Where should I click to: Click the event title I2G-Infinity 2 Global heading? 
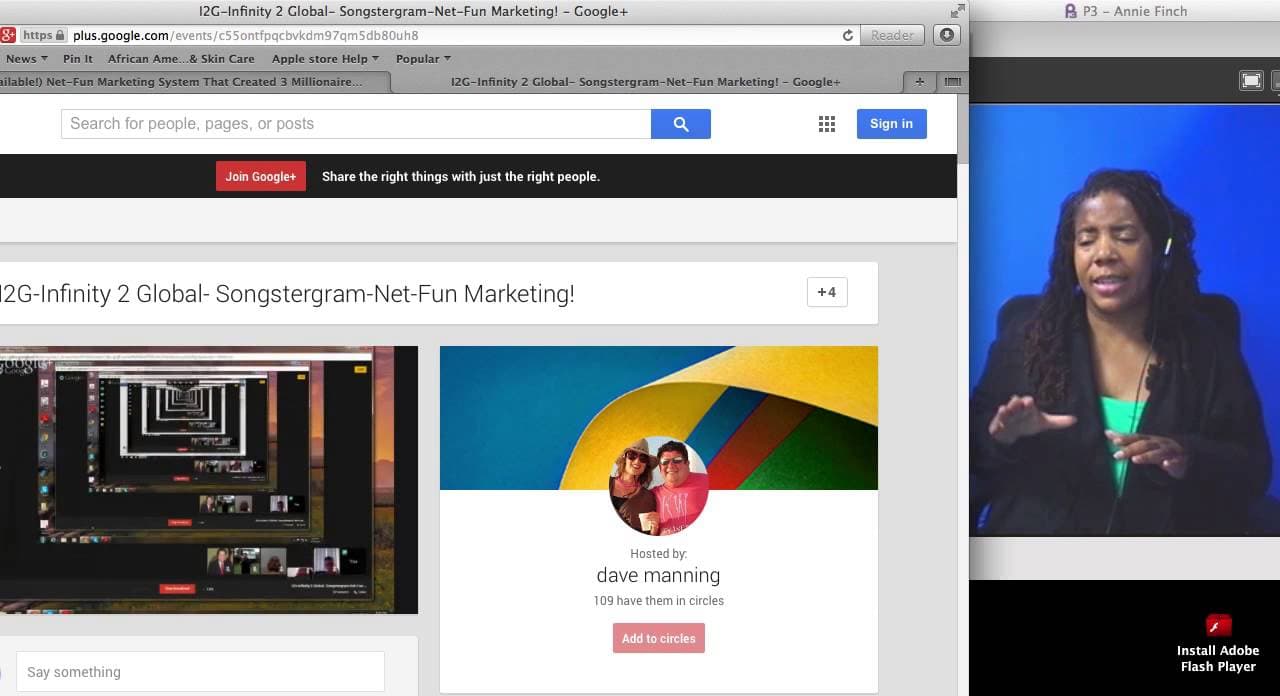click(x=287, y=294)
